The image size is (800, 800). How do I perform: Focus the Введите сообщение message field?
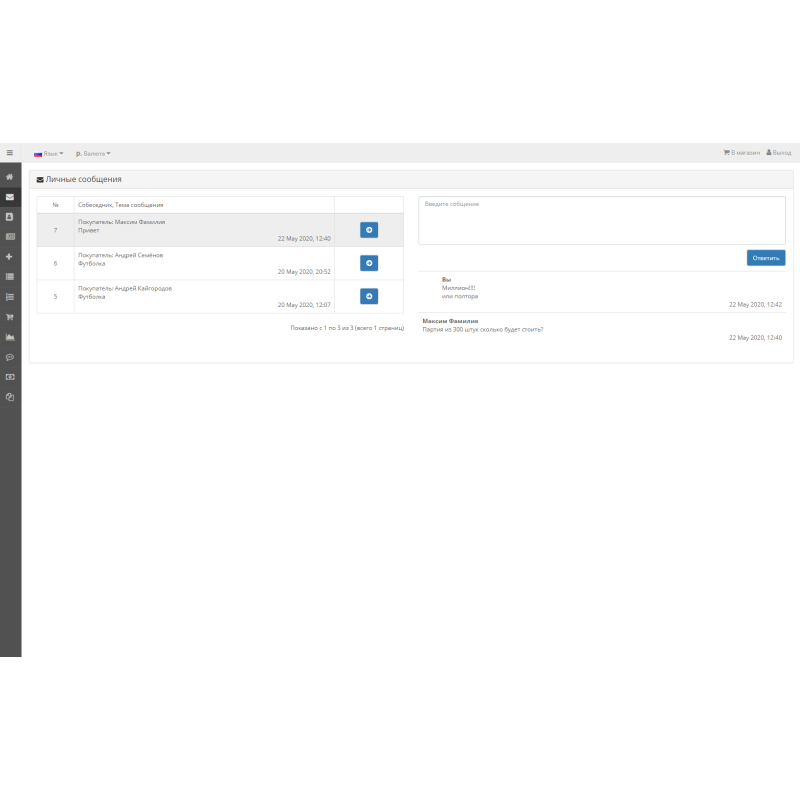tap(601, 220)
